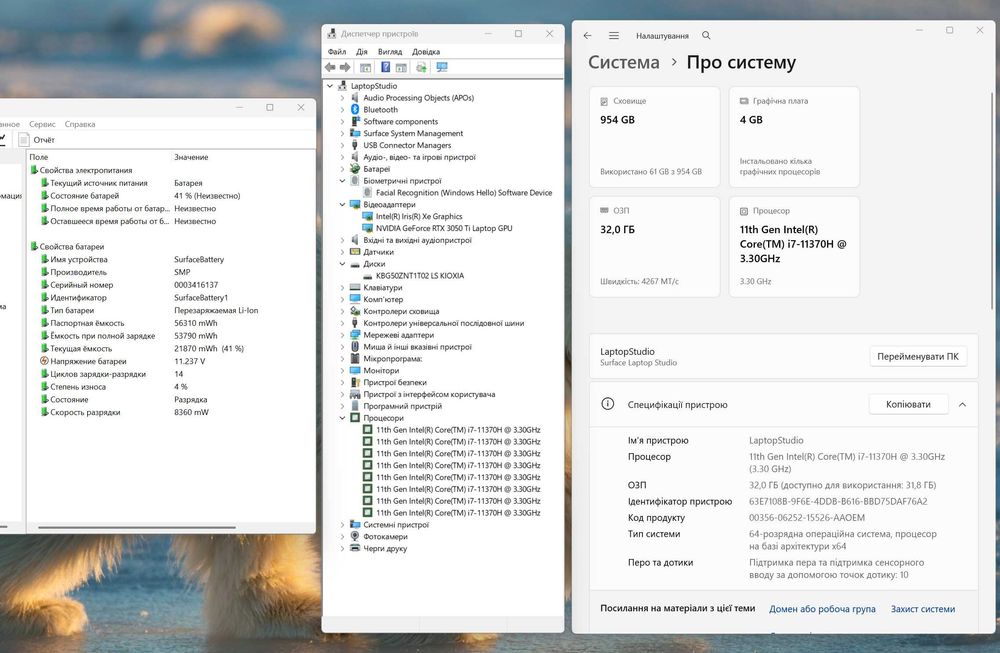Expand USB Connector Managers node

[342, 145]
